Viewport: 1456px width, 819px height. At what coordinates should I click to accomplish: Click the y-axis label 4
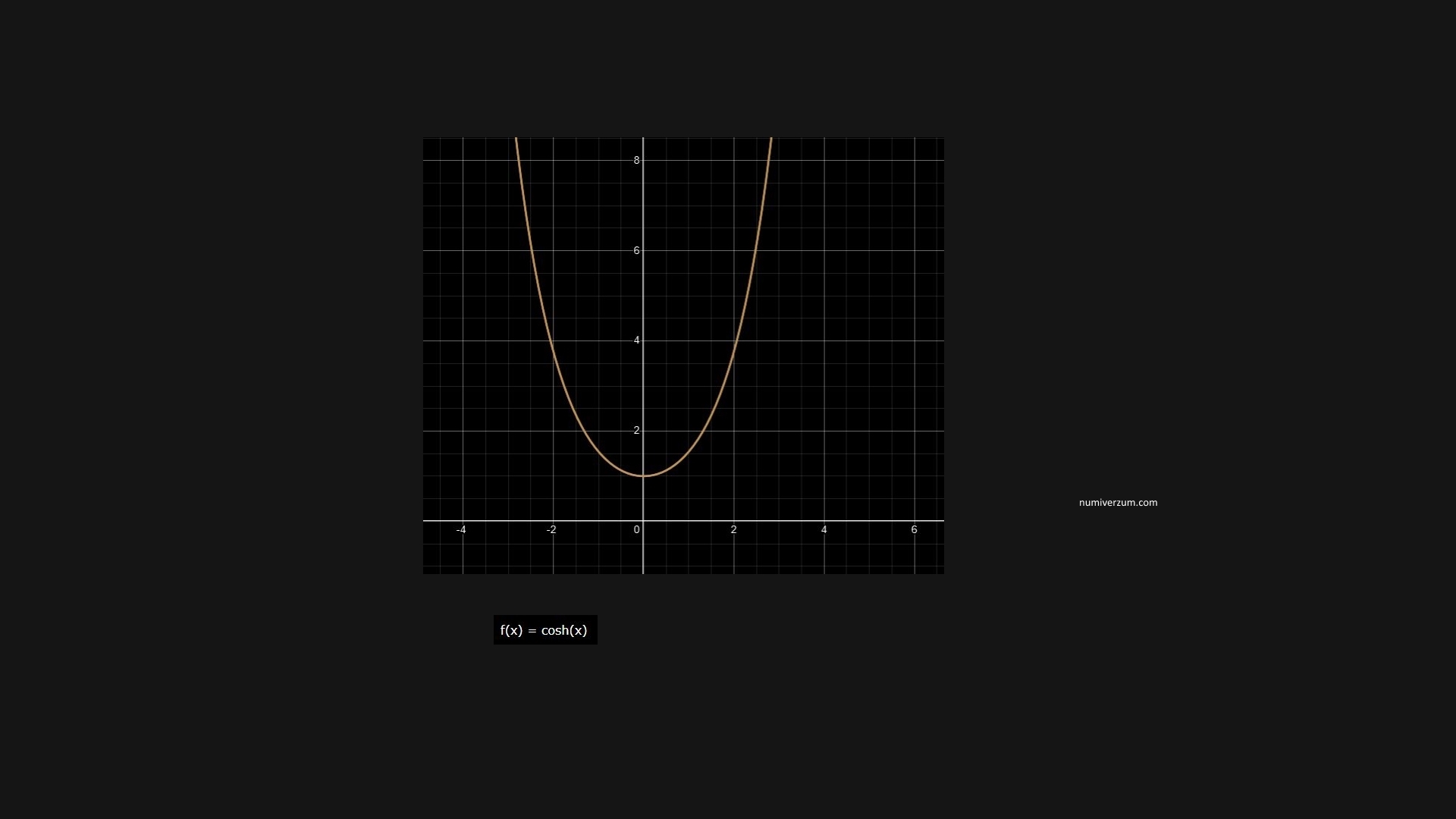(x=636, y=340)
